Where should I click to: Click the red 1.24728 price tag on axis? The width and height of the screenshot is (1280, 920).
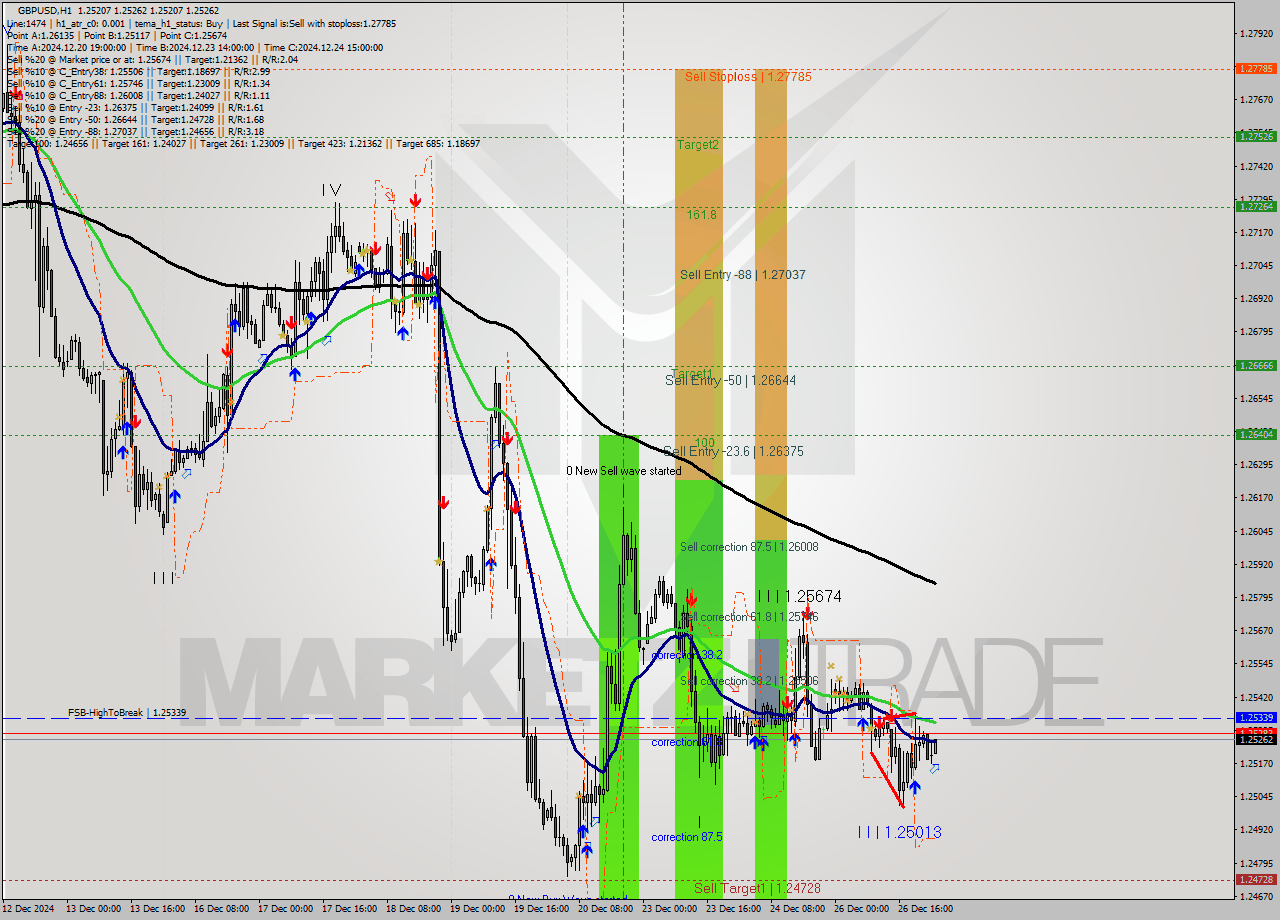click(x=1255, y=879)
